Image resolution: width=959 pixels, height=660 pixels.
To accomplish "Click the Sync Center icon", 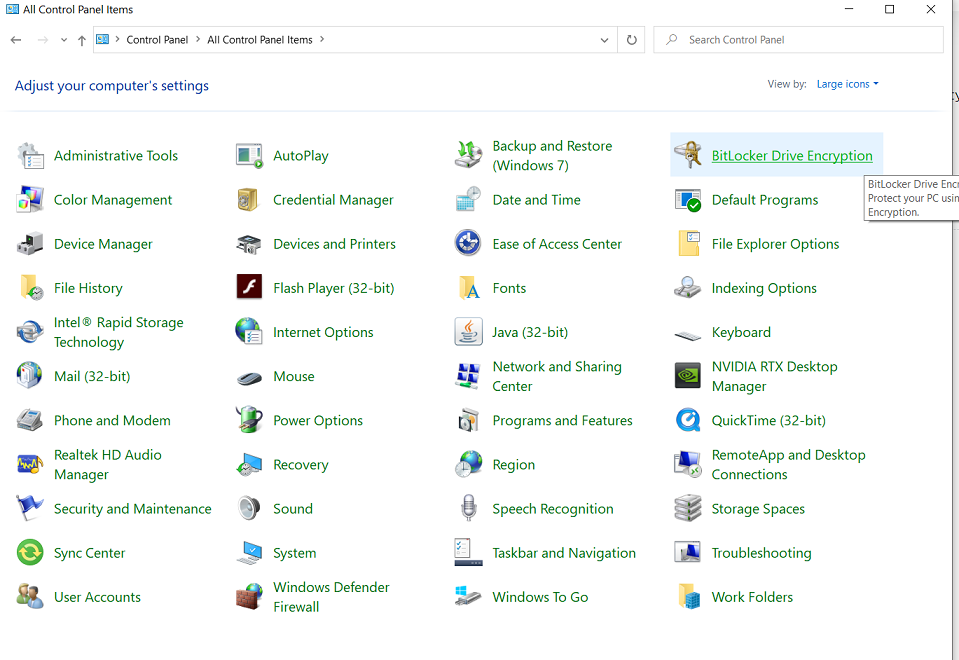I will click(x=30, y=553).
